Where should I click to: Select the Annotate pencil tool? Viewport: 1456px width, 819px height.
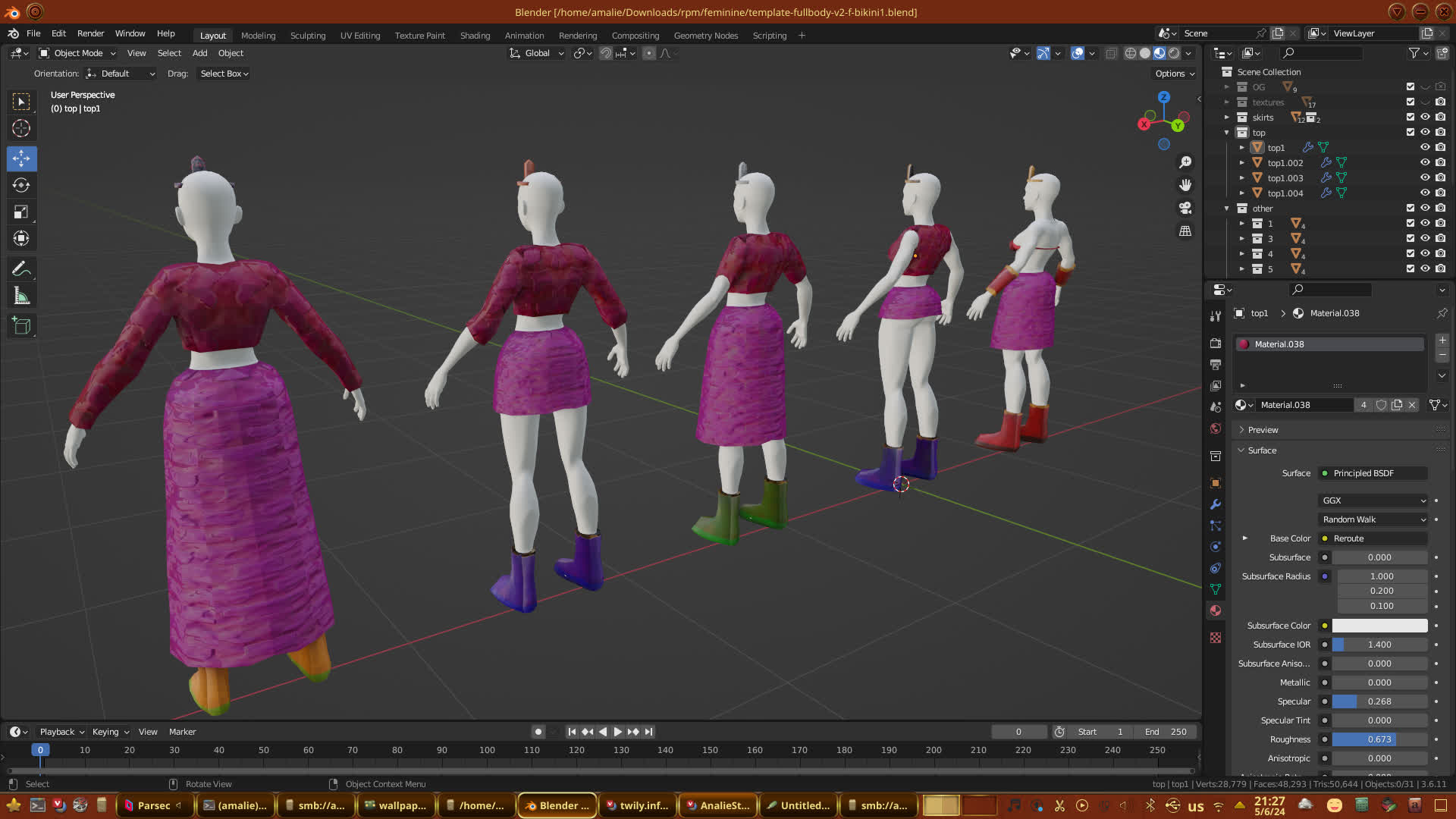pyautogui.click(x=21, y=269)
